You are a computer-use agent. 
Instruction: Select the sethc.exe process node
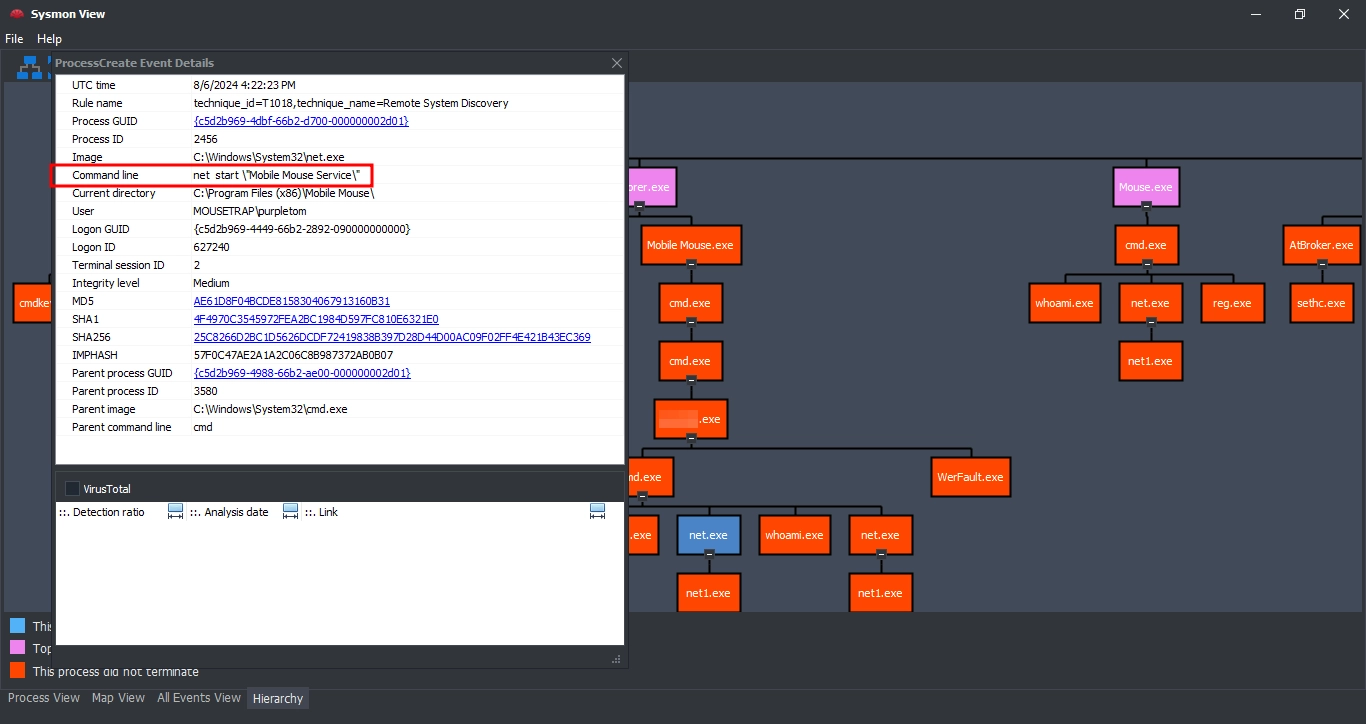point(1321,303)
